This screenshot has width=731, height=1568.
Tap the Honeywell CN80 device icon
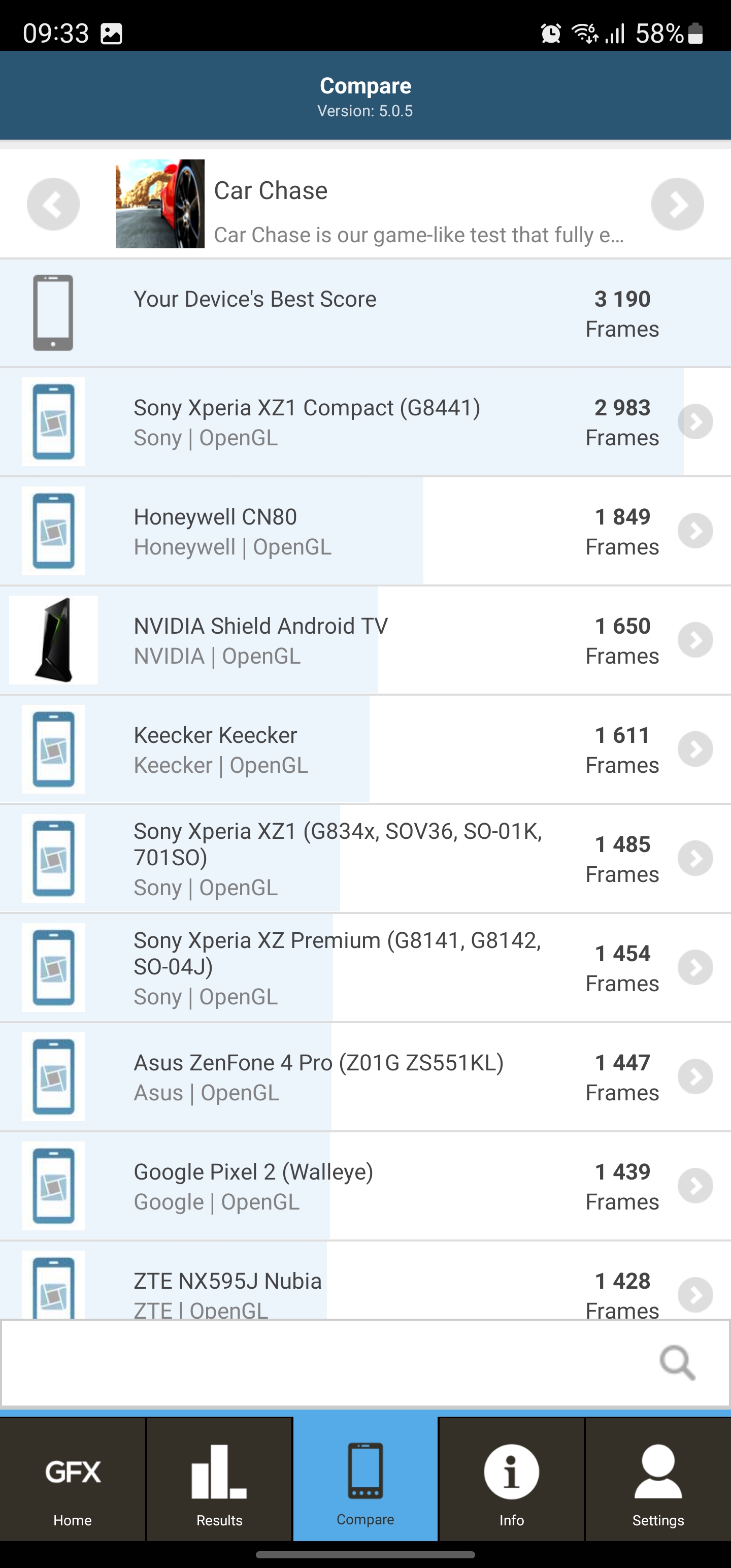[x=54, y=531]
